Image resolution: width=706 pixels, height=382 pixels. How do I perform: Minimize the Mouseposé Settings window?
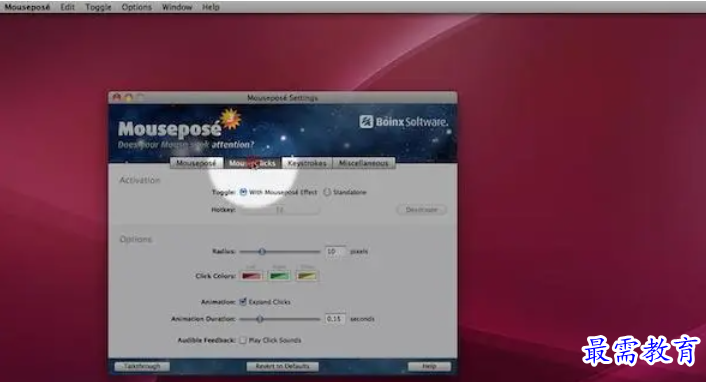point(129,97)
